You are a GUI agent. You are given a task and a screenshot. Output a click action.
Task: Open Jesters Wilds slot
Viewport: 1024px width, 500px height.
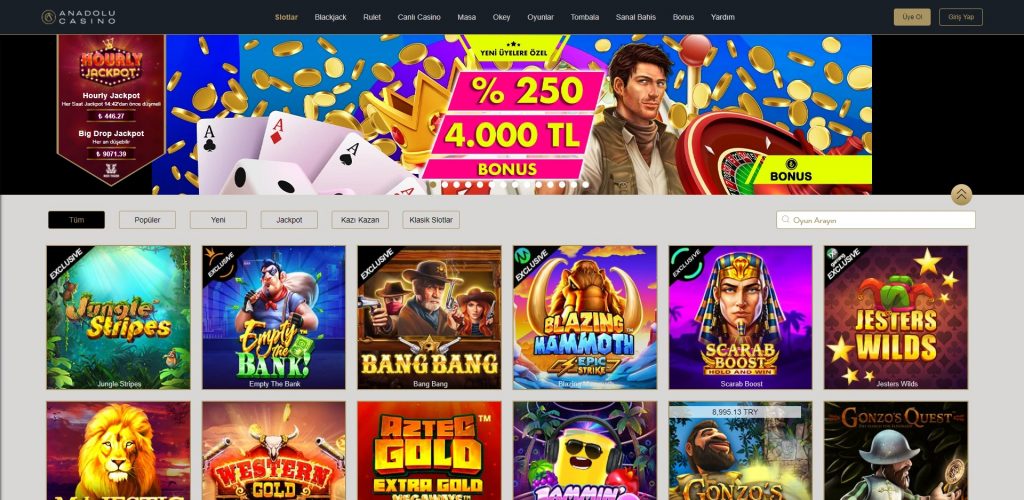(x=896, y=317)
